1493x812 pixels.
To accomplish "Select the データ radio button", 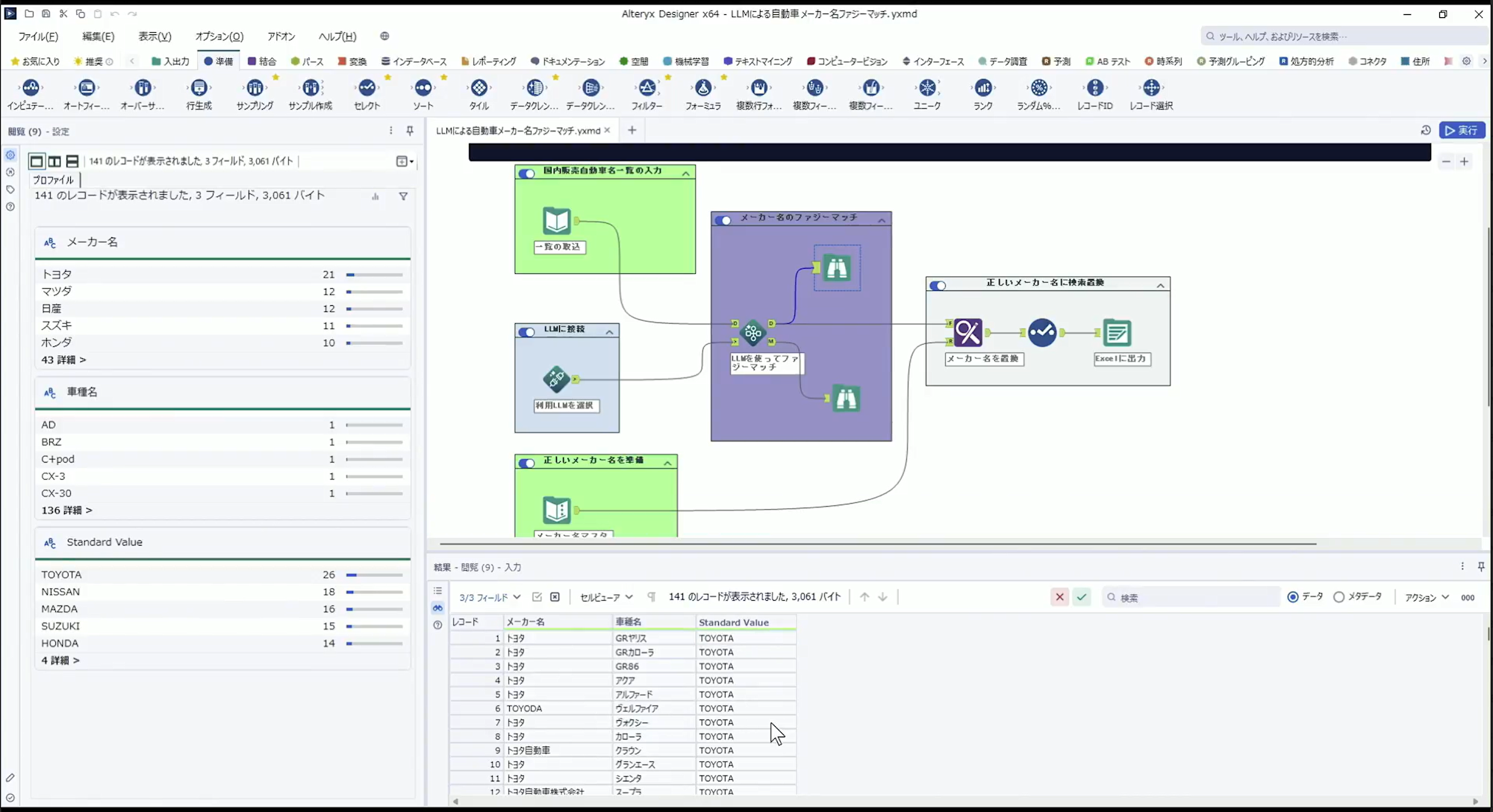I will 1293,597.
